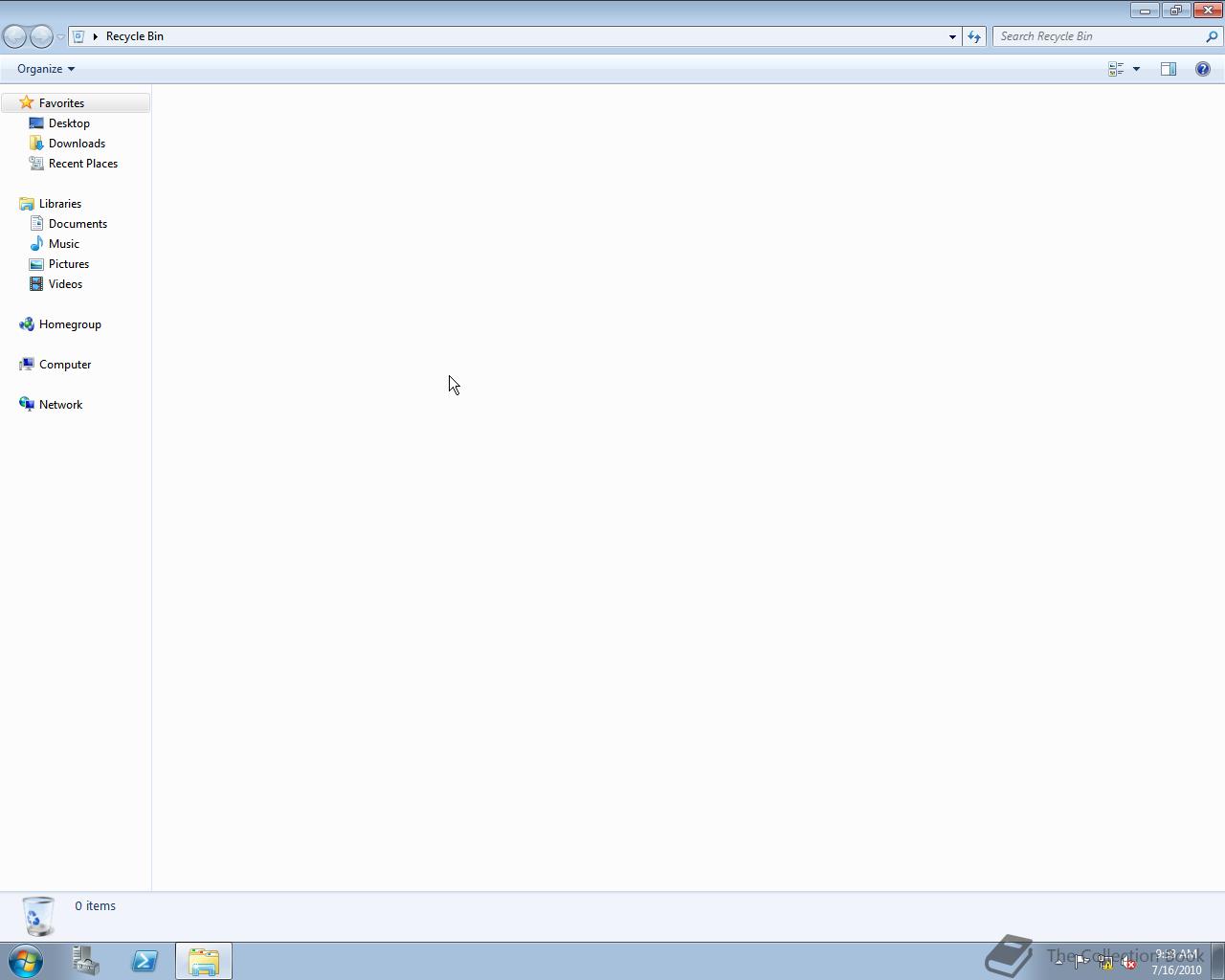The height and width of the screenshot is (980, 1225).
Task: Open the address bar history dropdown
Action: click(952, 36)
